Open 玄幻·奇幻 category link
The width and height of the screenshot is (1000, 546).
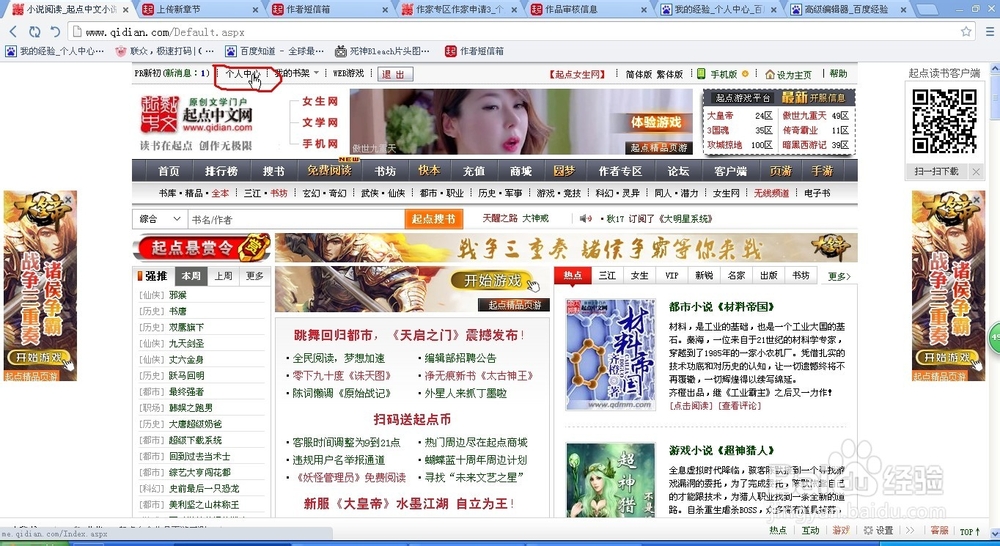[x=325, y=193]
